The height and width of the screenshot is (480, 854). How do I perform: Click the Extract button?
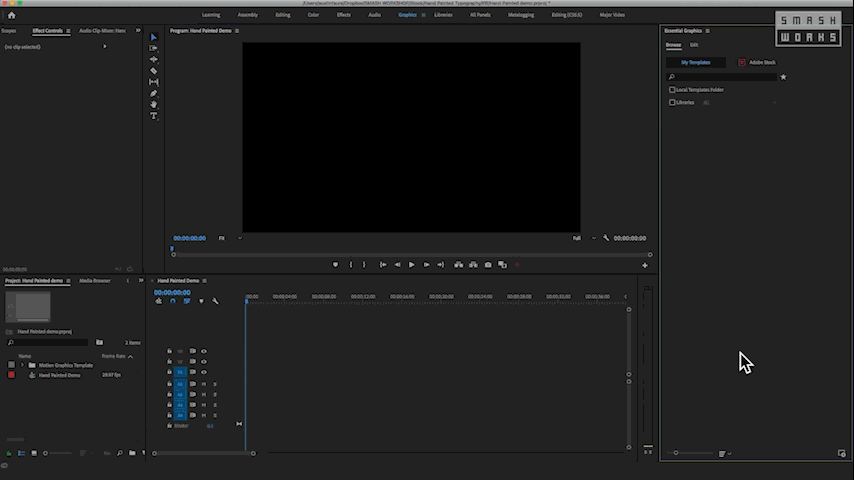click(473, 265)
